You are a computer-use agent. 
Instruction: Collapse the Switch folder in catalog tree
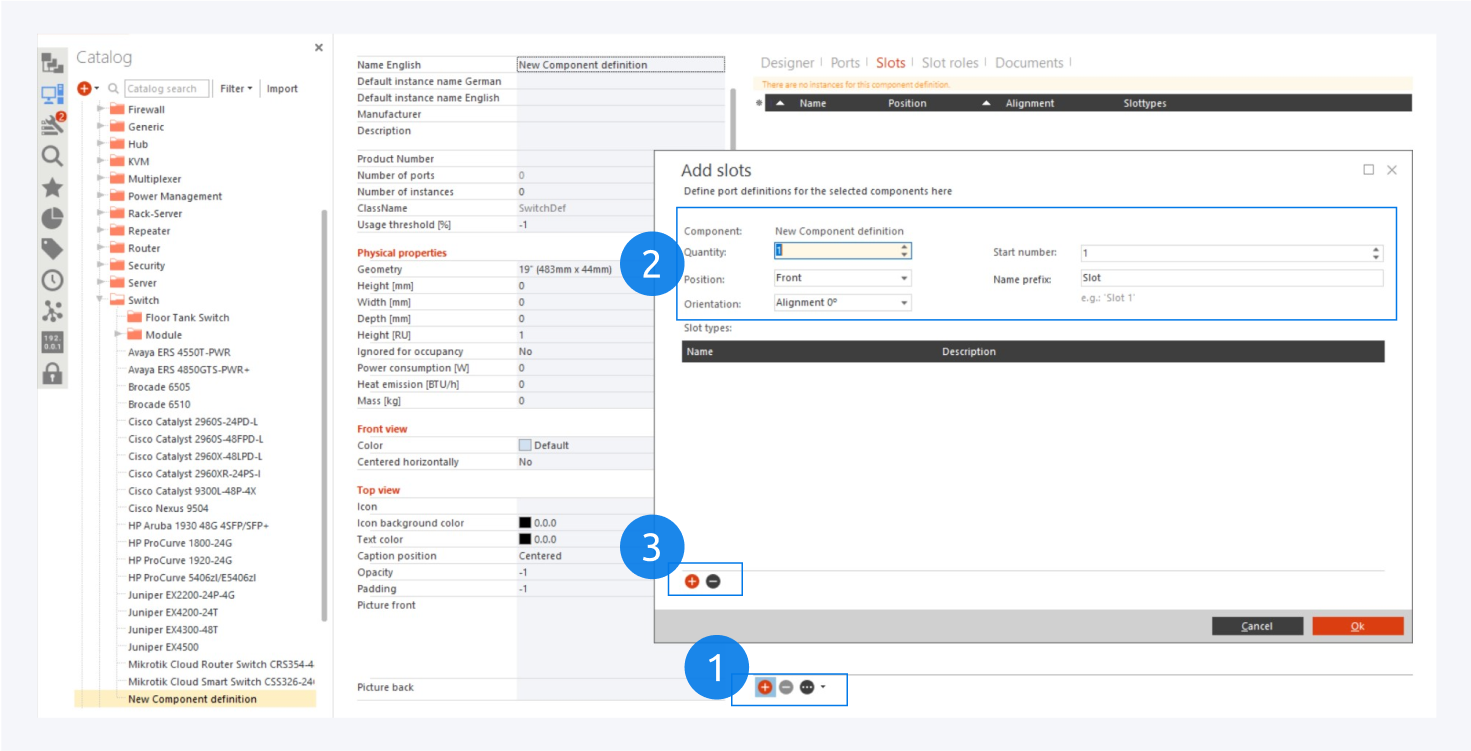pos(101,300)
